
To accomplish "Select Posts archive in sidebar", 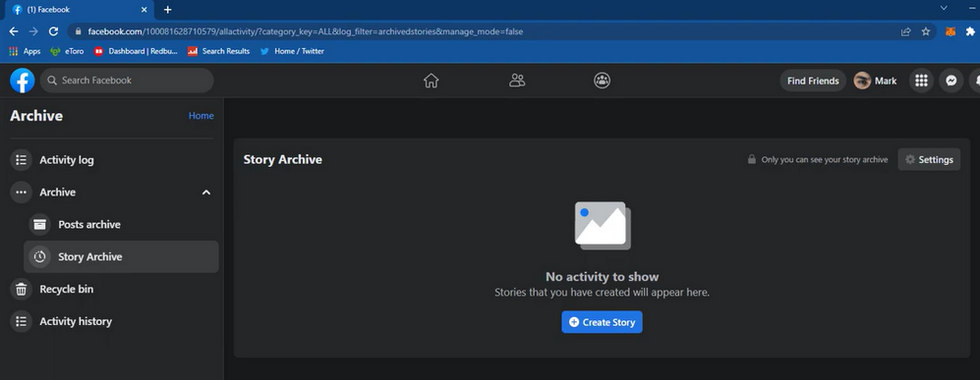I will [121, 224].
